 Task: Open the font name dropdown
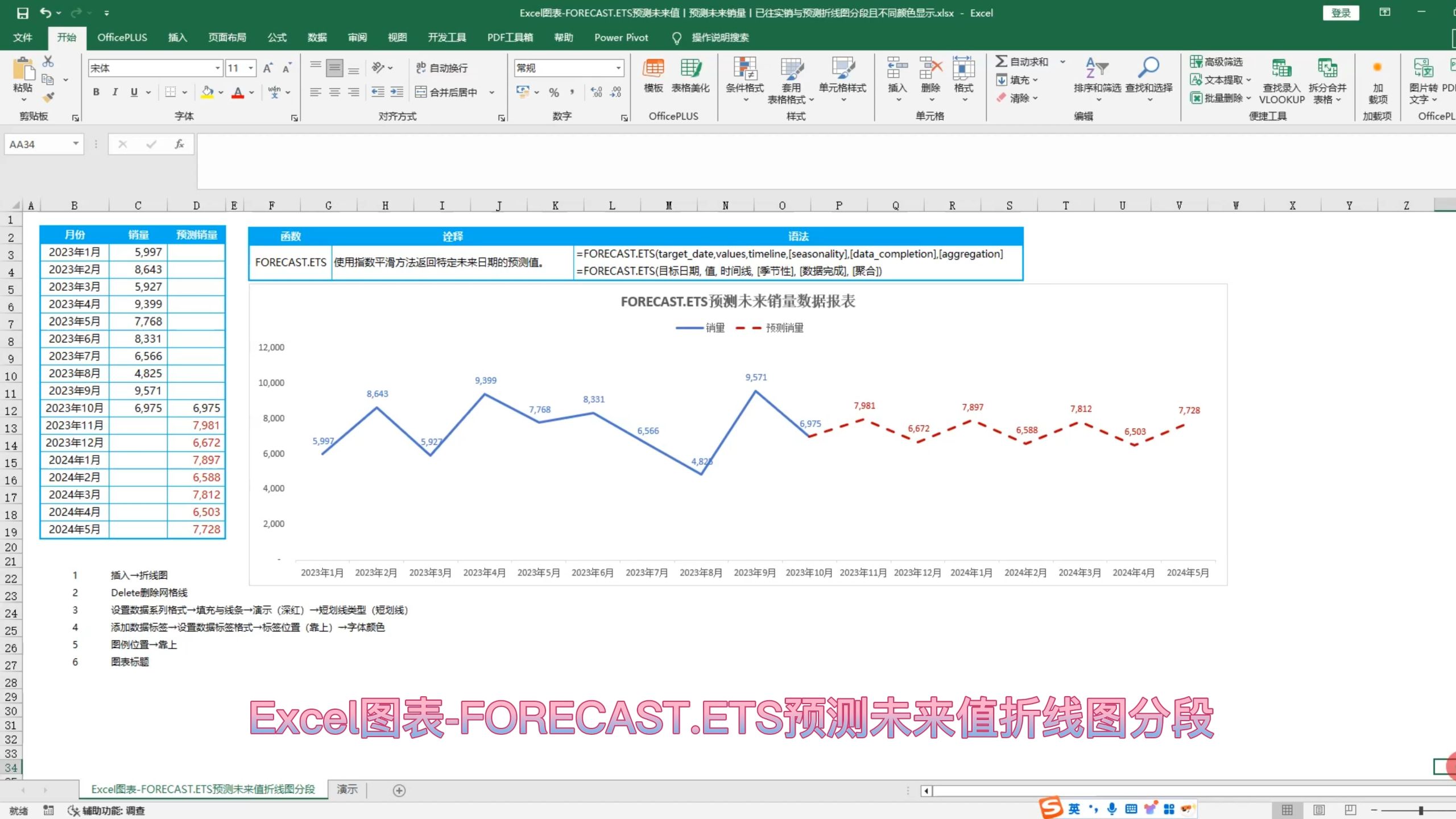218,68
